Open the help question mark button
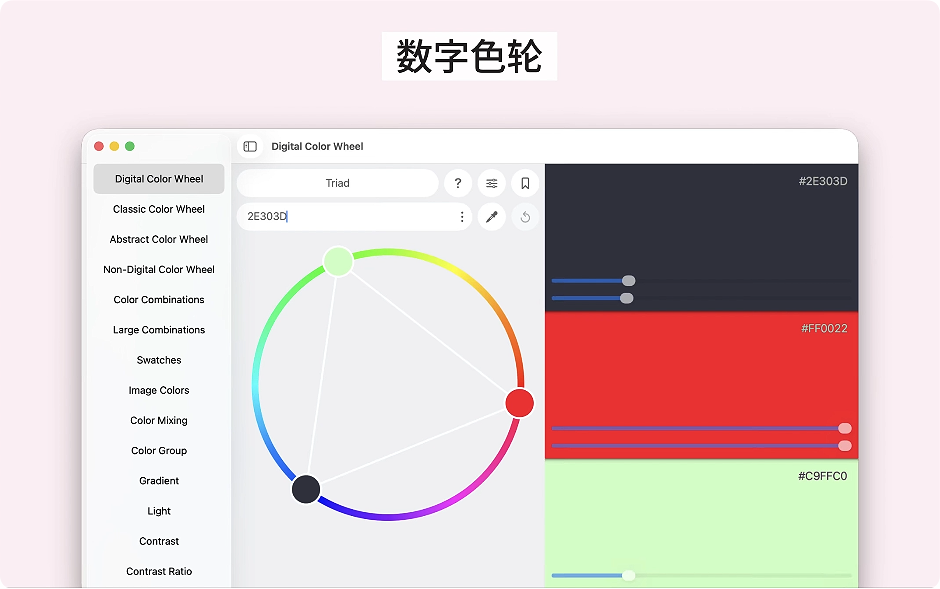The width and height of the screenshot is (940, 589). pyautogui.click(x=457, y=183)
